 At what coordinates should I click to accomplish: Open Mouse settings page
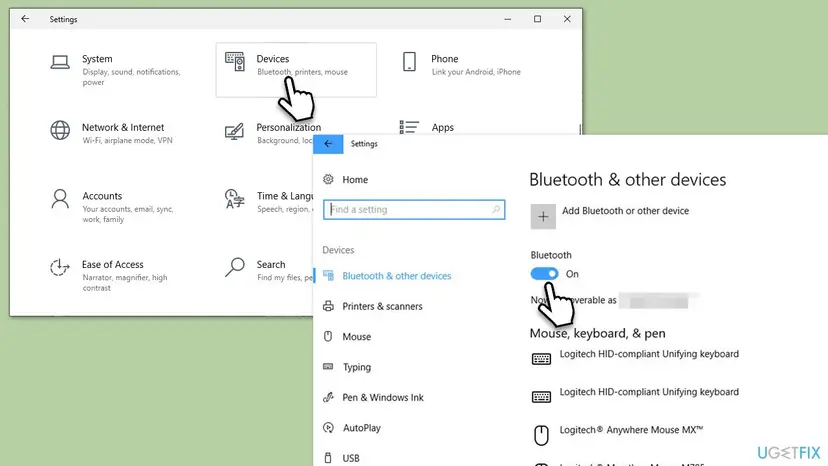point(356,337)
